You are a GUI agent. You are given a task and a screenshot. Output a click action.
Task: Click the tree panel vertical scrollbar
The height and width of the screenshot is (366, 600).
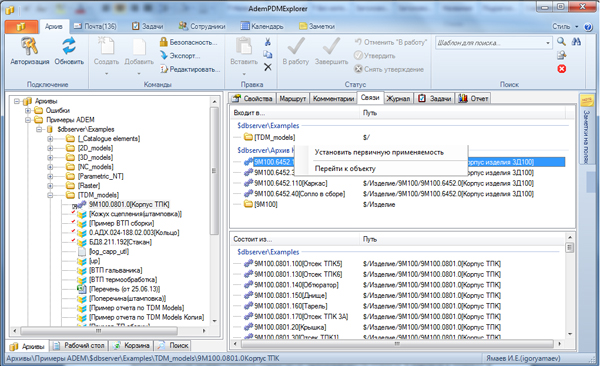coord(214,171)
